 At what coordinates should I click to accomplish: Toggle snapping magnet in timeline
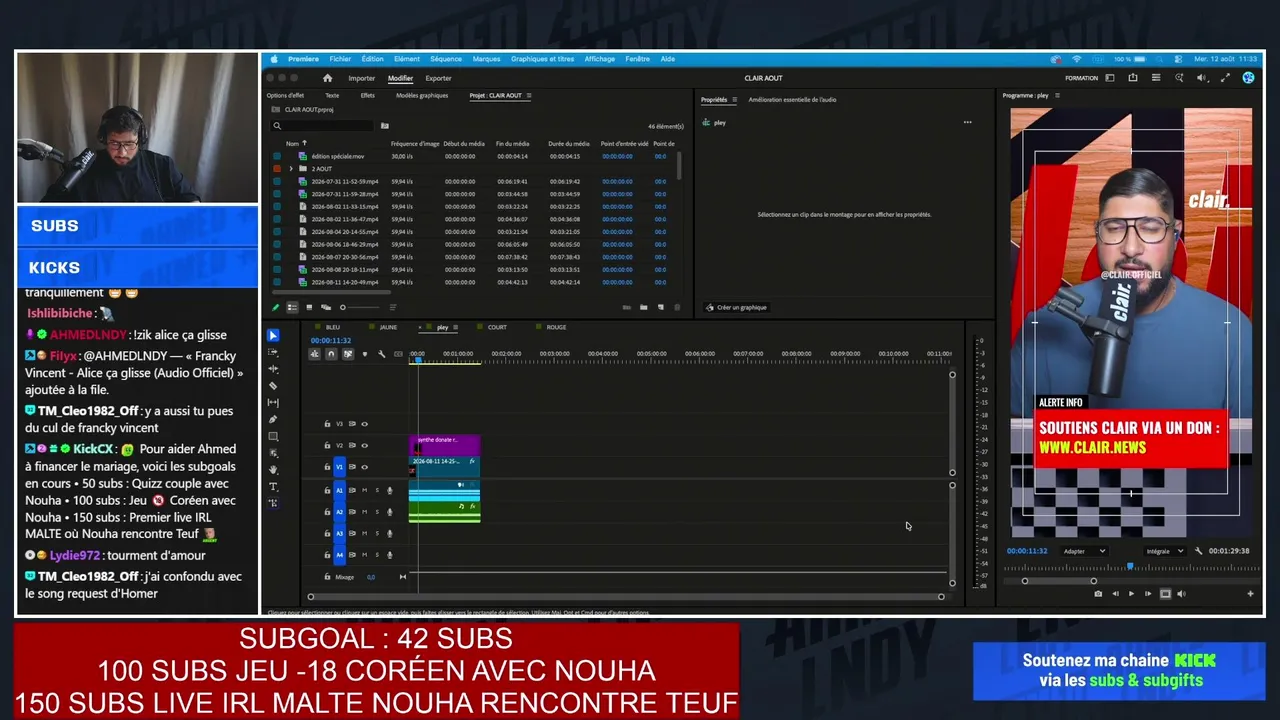331,354
